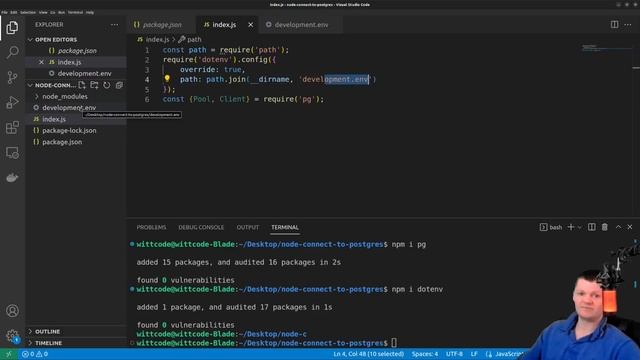Click the terminal input prompt cursor

point(394,343)
